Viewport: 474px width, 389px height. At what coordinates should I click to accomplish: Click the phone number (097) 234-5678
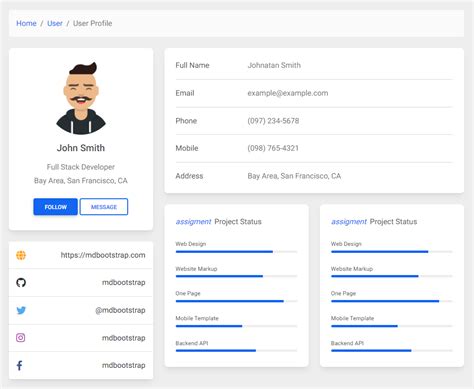coord(273,121)
